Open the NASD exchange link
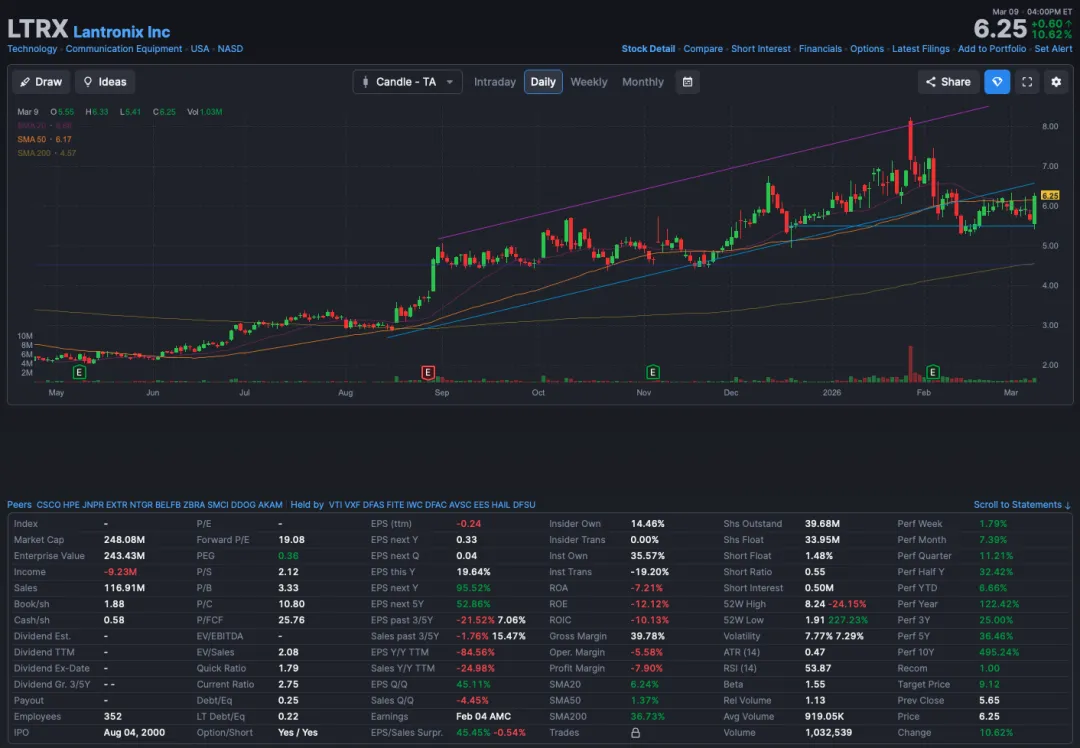Image resolution: width=1080 pixels, height=748 pixels. point(230,49)
